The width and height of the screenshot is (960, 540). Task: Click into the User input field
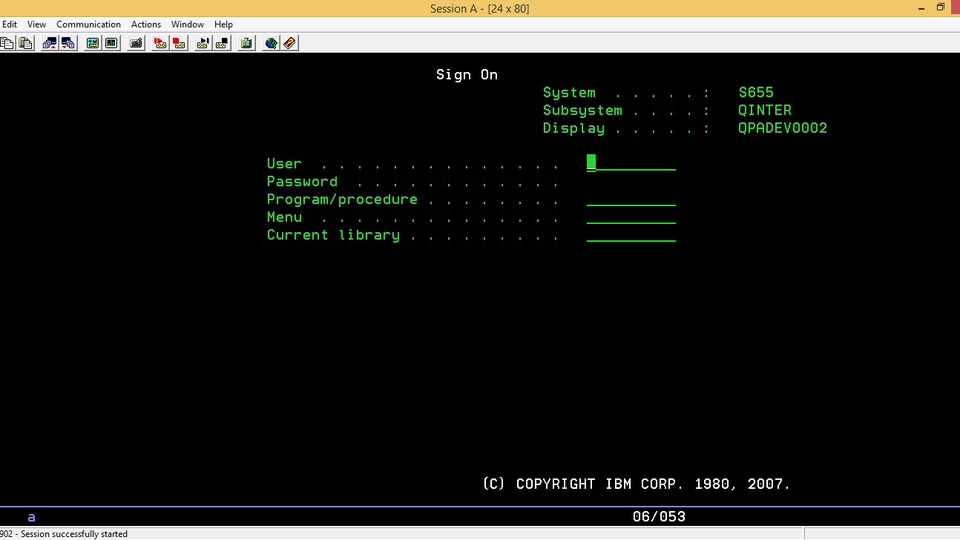631,163
